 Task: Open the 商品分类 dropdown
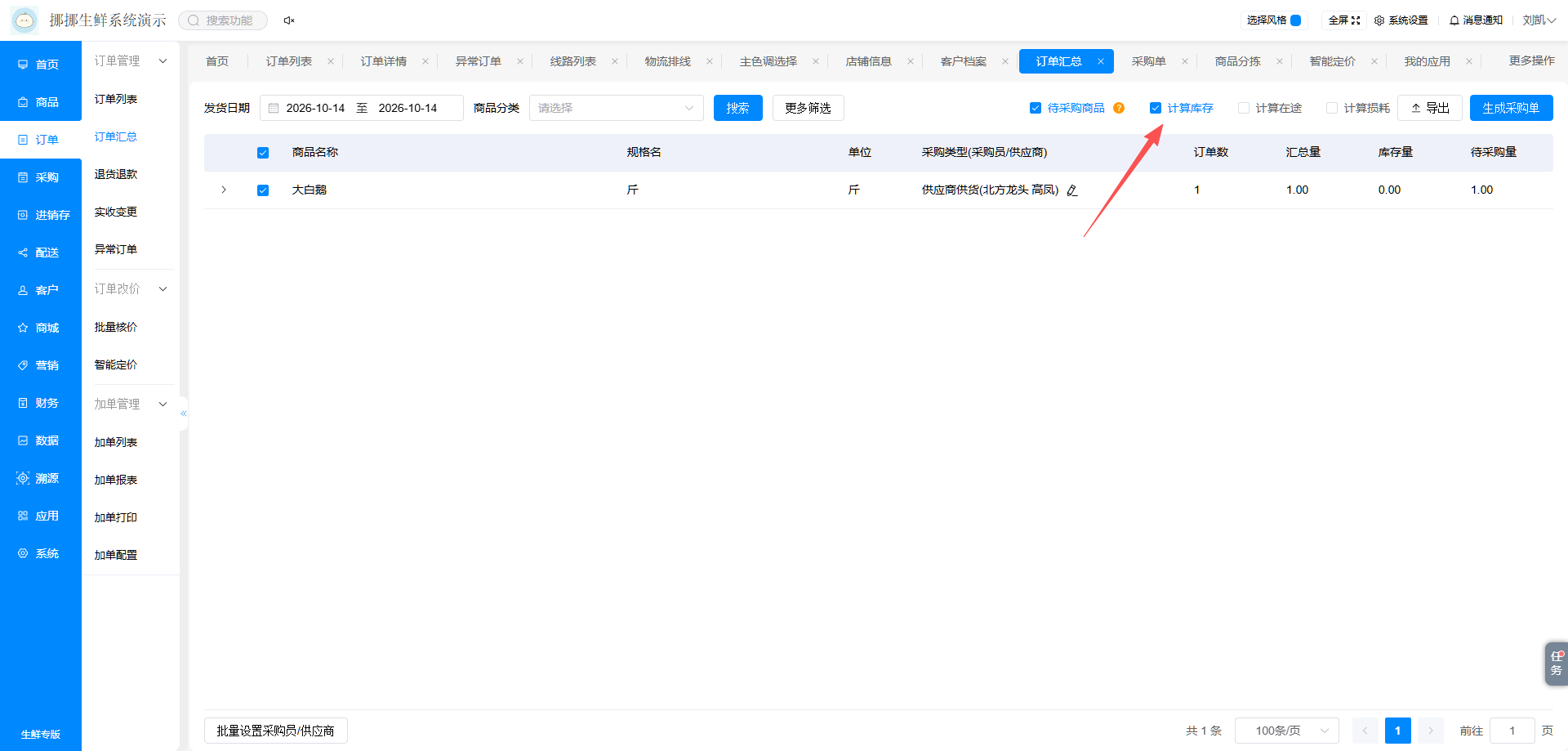coord(617,108)
